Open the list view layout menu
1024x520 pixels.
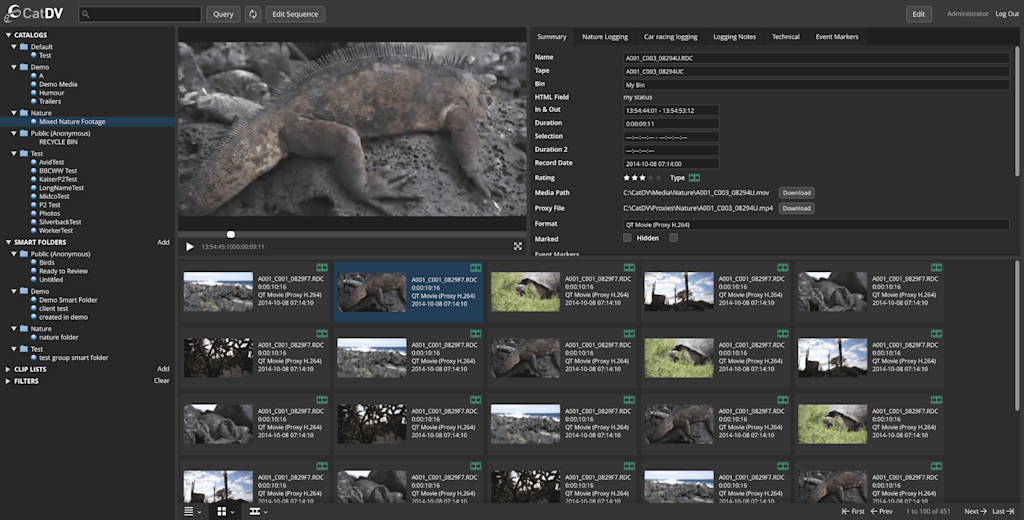[189, 511]
